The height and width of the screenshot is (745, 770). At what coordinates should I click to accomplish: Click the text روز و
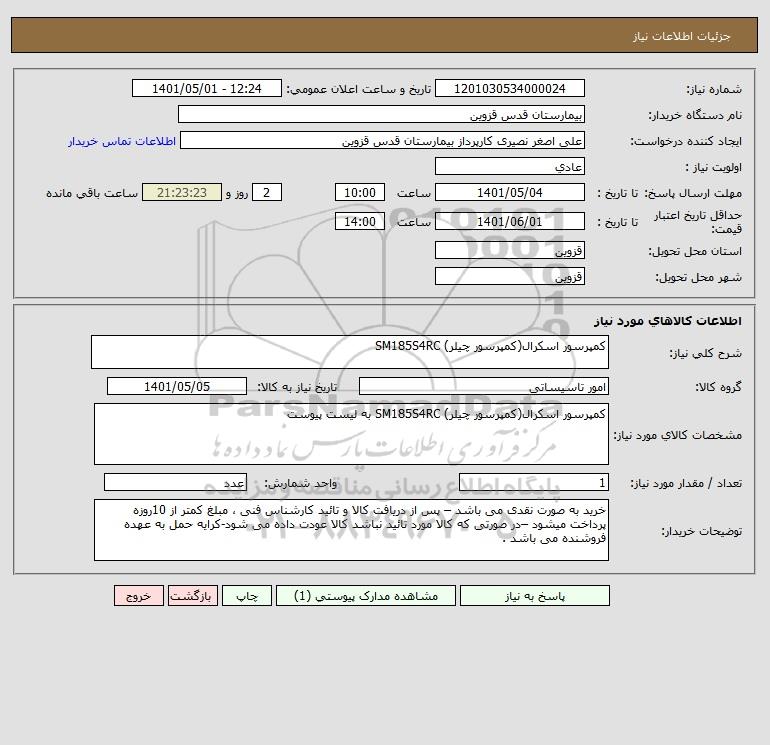click(237, 193)
